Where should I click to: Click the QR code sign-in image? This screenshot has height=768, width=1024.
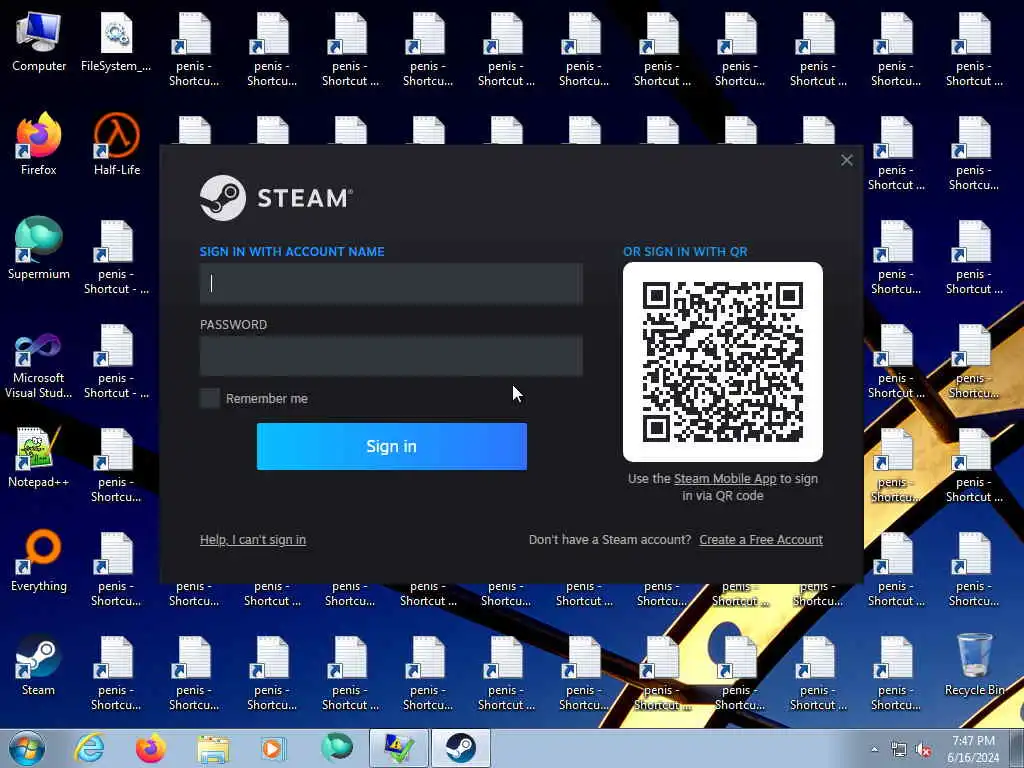click(x=723, y=362)
